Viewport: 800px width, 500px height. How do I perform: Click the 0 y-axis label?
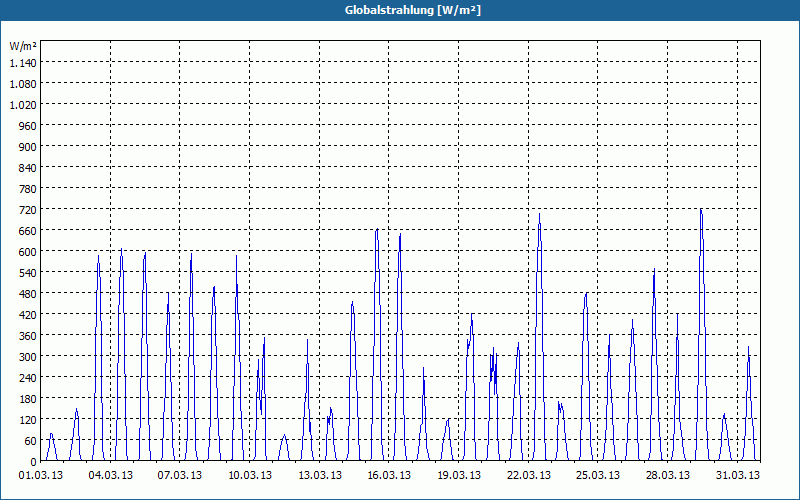tap(34, 461)
